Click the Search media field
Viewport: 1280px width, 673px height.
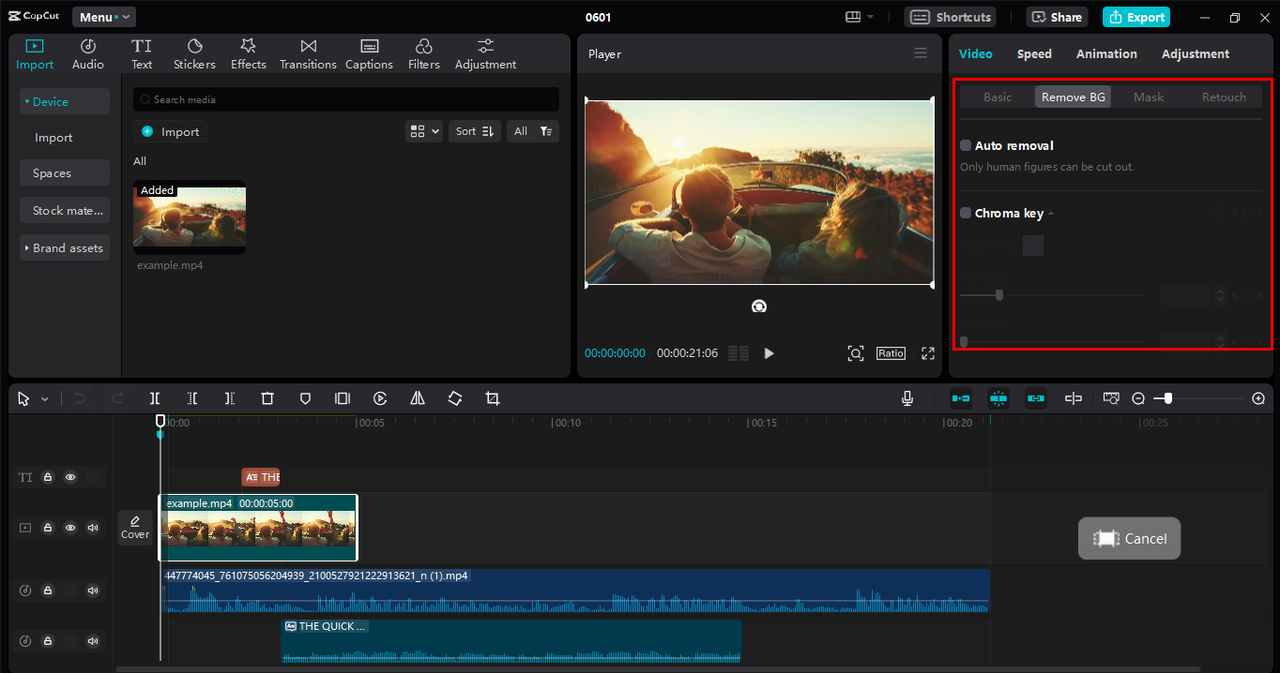tap(346, 99)
